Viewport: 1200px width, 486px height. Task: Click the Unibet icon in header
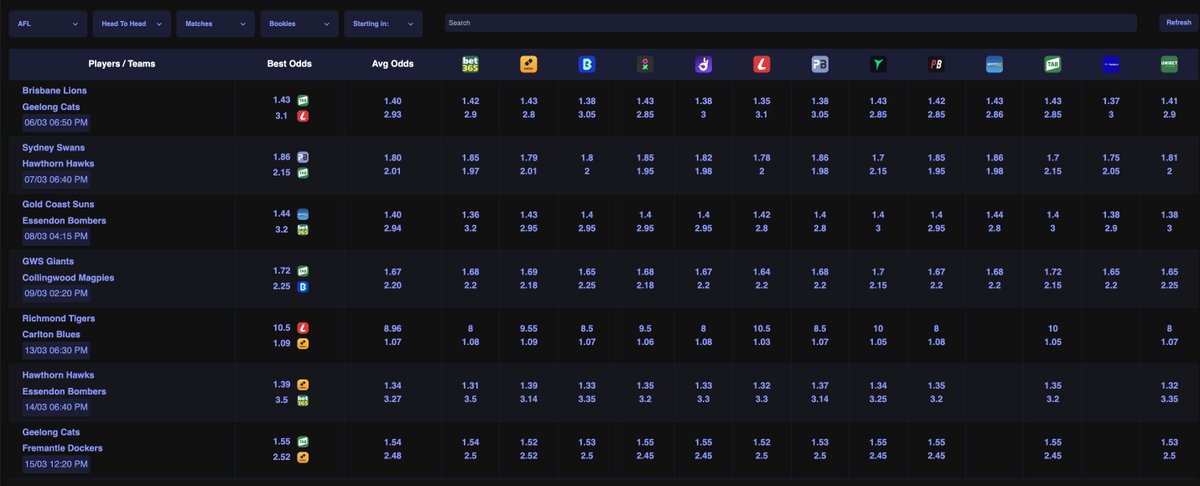click(x=1169, y=65)
